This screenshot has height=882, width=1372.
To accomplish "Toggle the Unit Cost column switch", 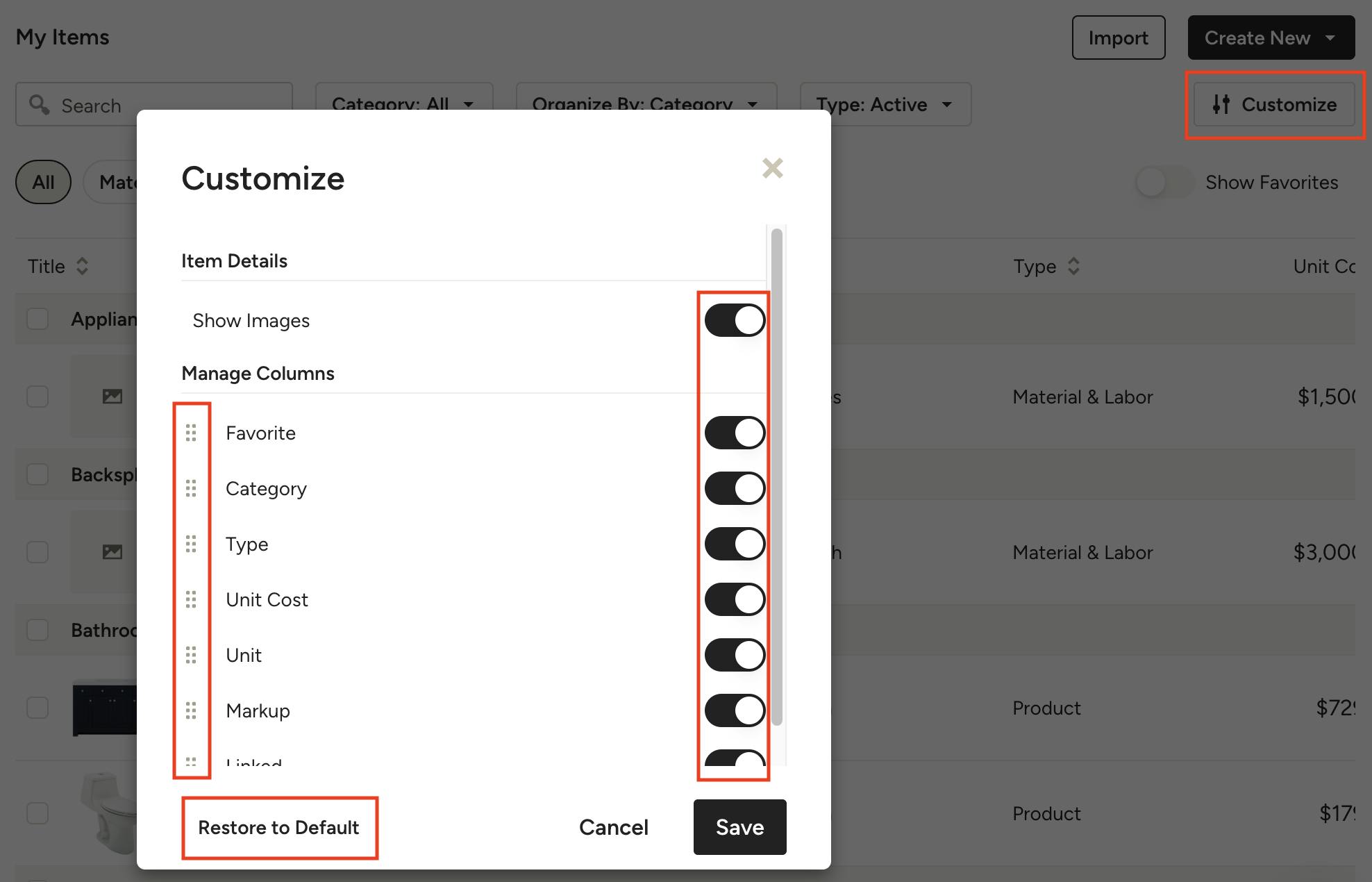I will (x=735, y=599).
